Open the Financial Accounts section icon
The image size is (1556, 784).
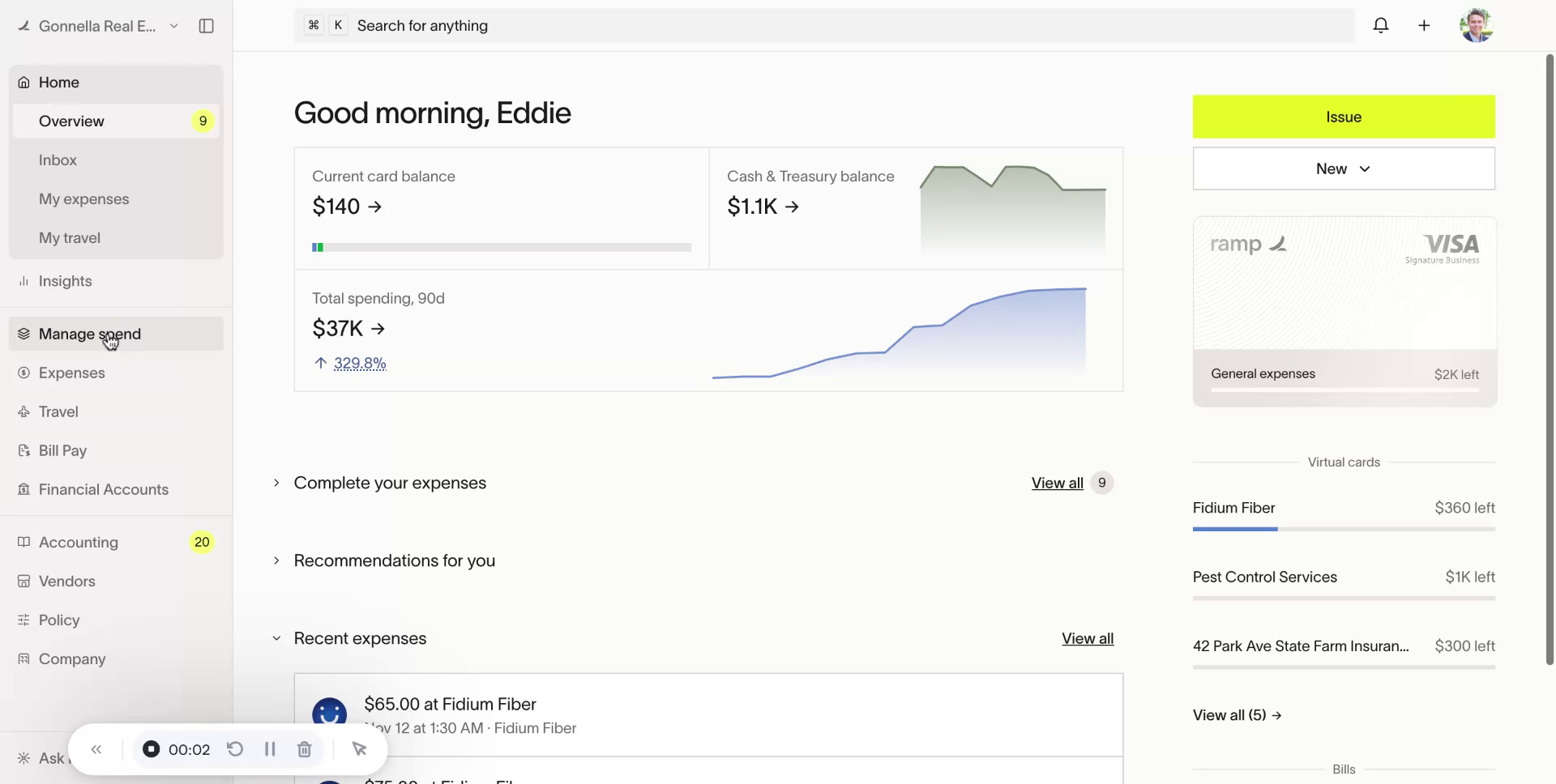[x=24, y=489]
